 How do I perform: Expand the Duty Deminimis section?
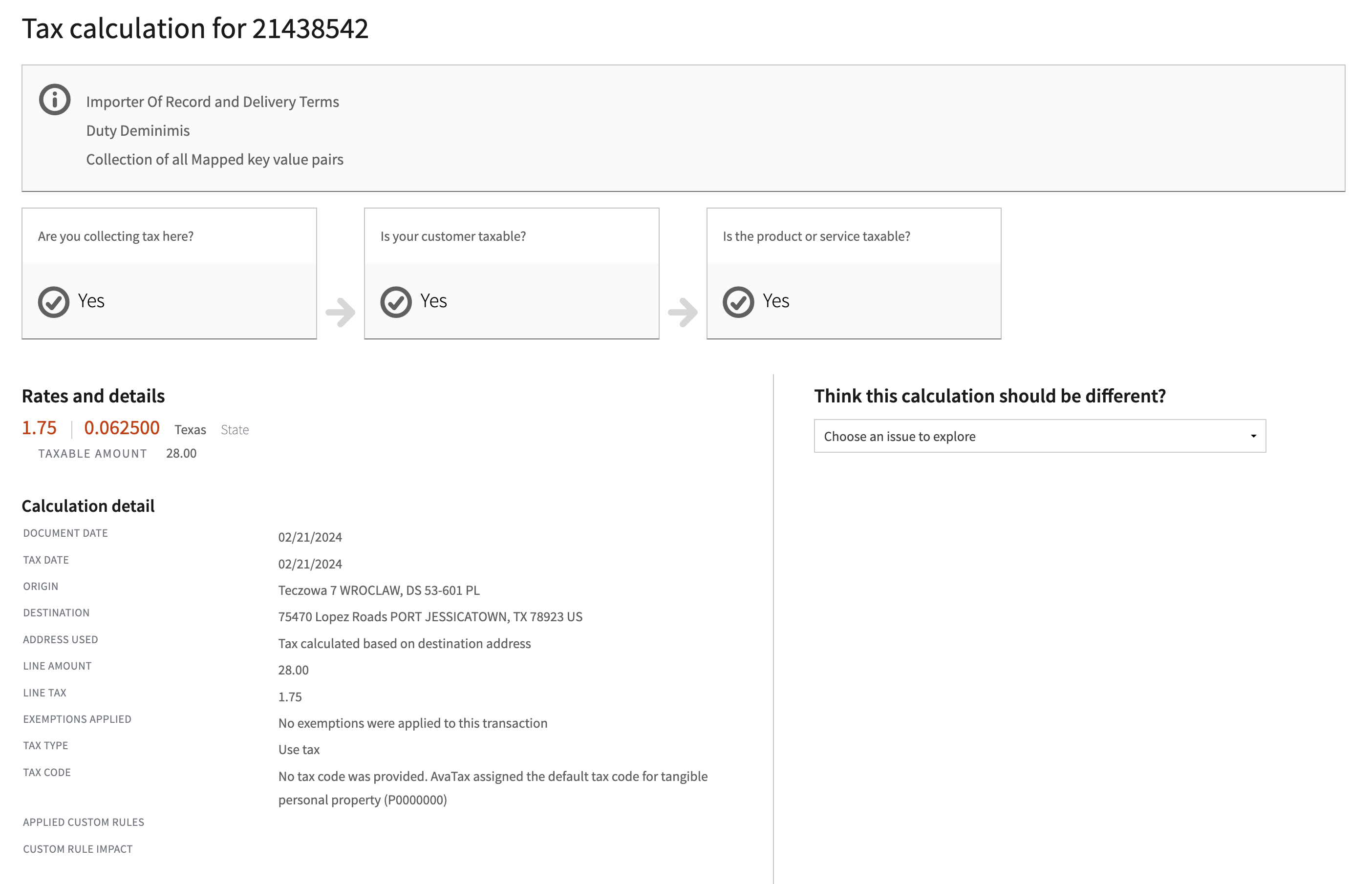click(138, 130)
